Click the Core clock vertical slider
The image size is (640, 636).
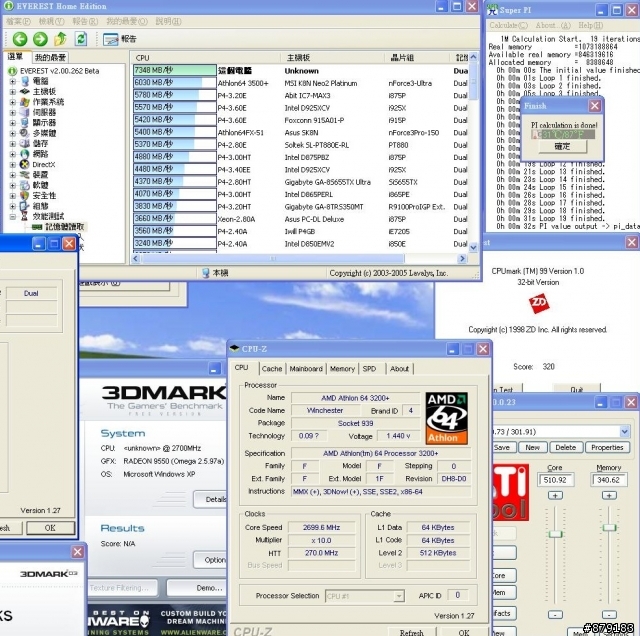pos(553,535)
